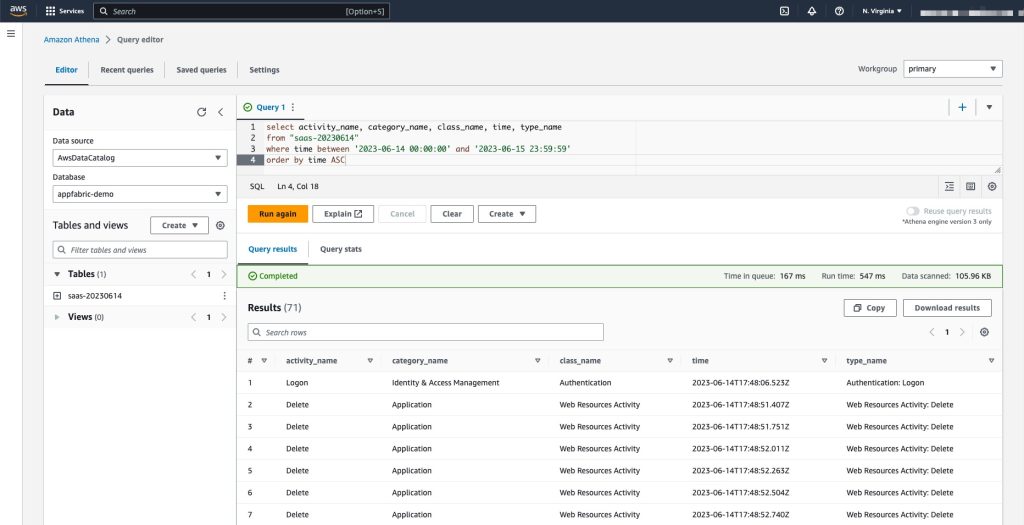Click the AWS top search box
Viewport: 1024px width, 525px height.
pyautogui.click(x=242, y=11)
